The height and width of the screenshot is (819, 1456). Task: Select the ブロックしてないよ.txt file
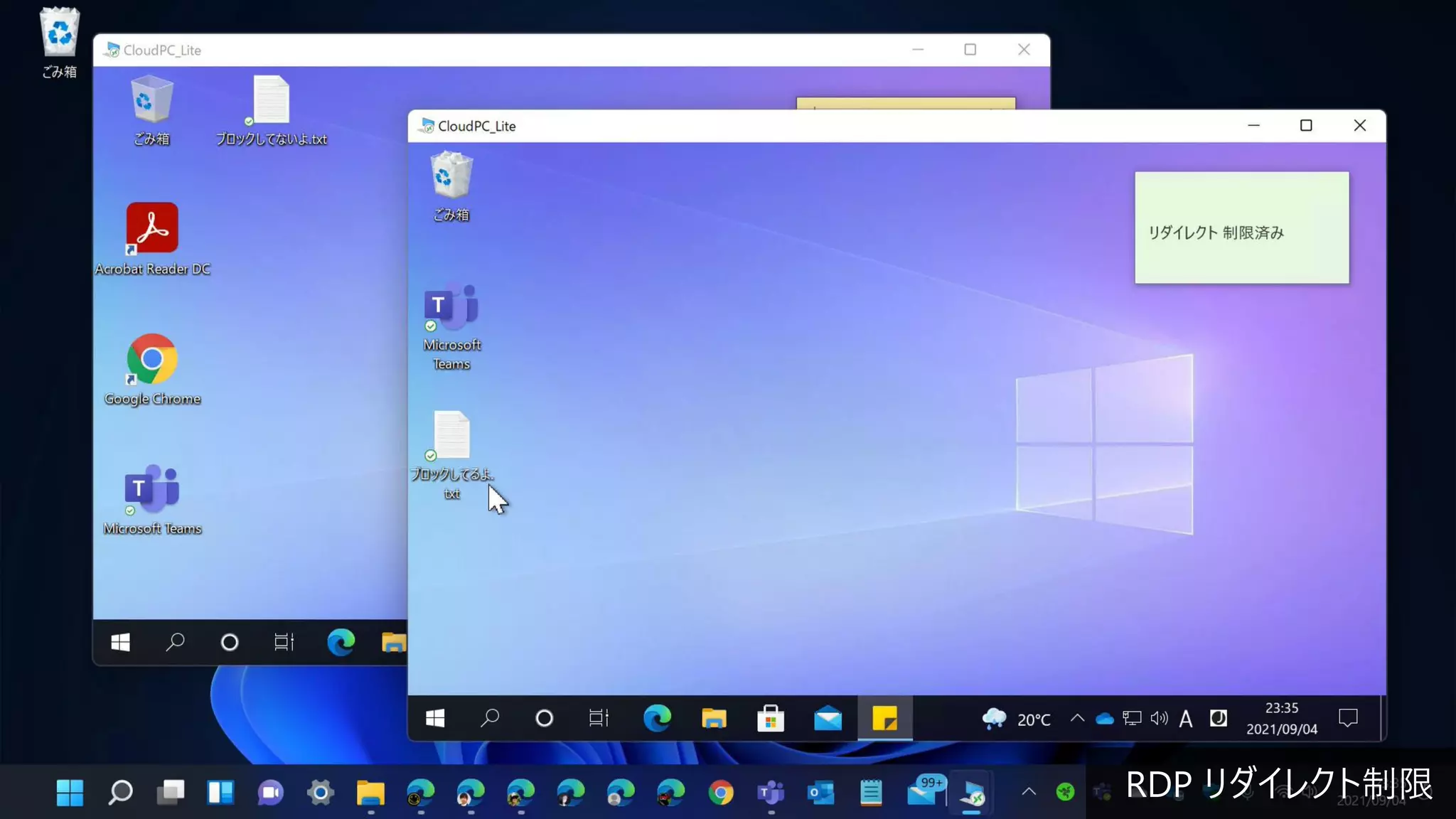(271, 100)
